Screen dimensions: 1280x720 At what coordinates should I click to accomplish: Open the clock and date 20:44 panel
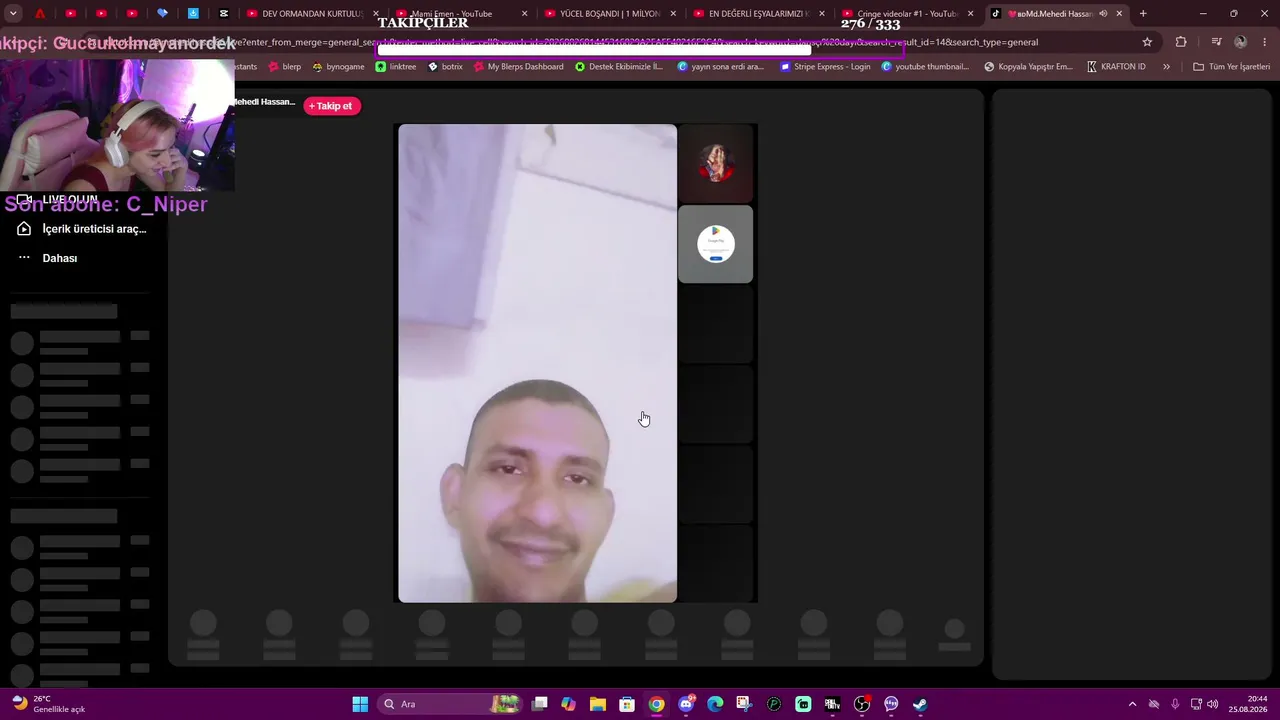[1250, 704]
